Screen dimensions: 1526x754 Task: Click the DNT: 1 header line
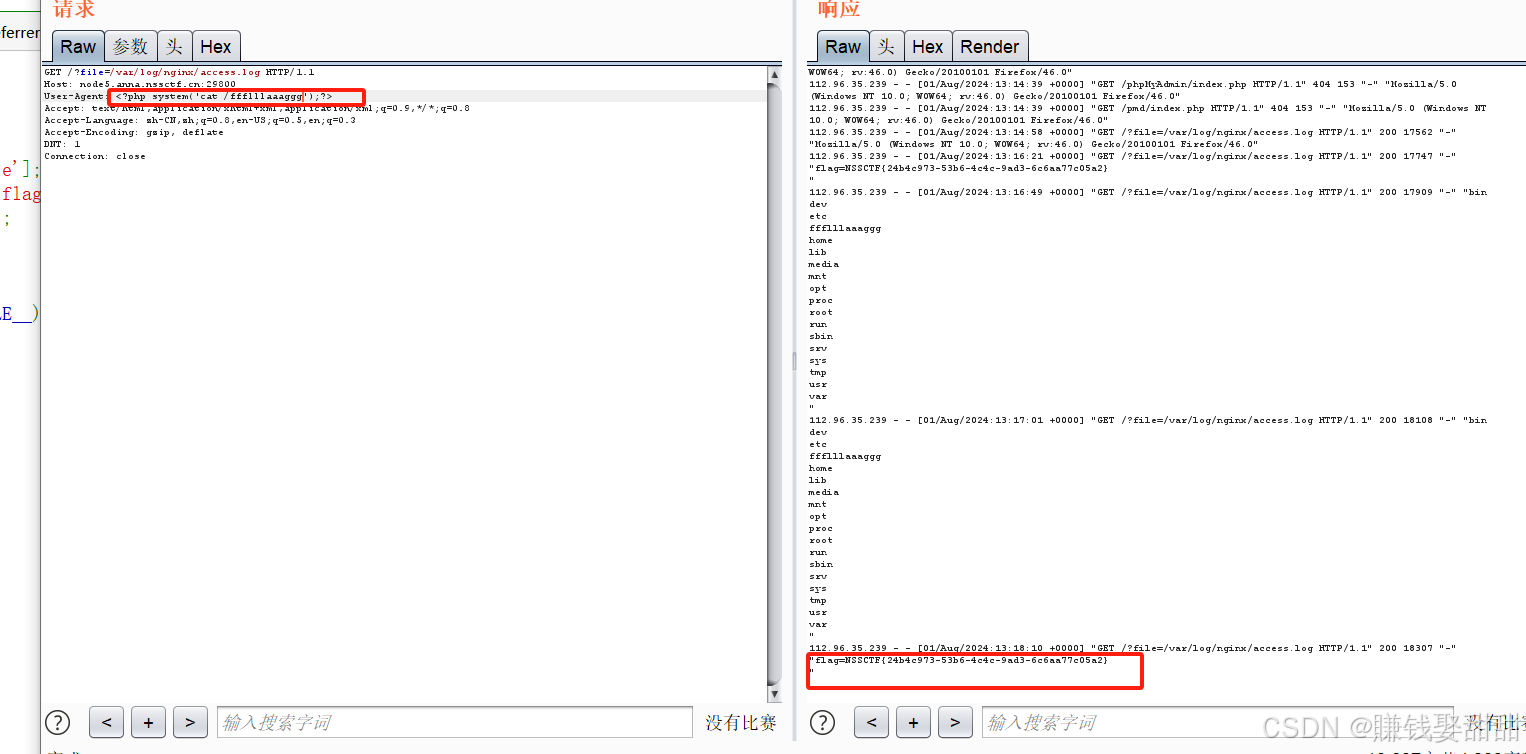pos(62,144)
